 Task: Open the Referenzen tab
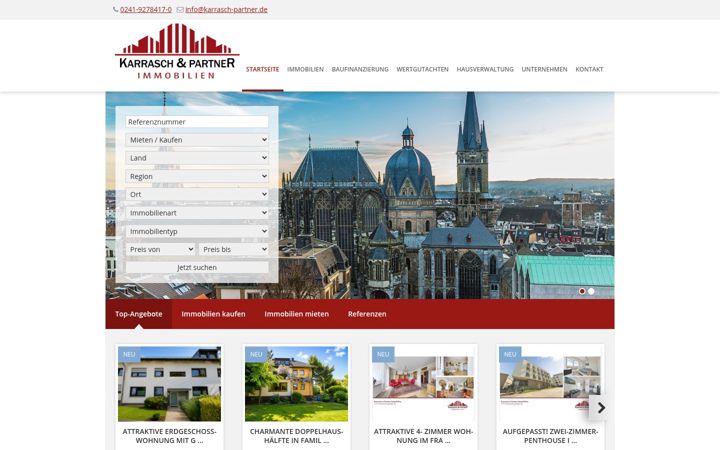tap(367, 314)
